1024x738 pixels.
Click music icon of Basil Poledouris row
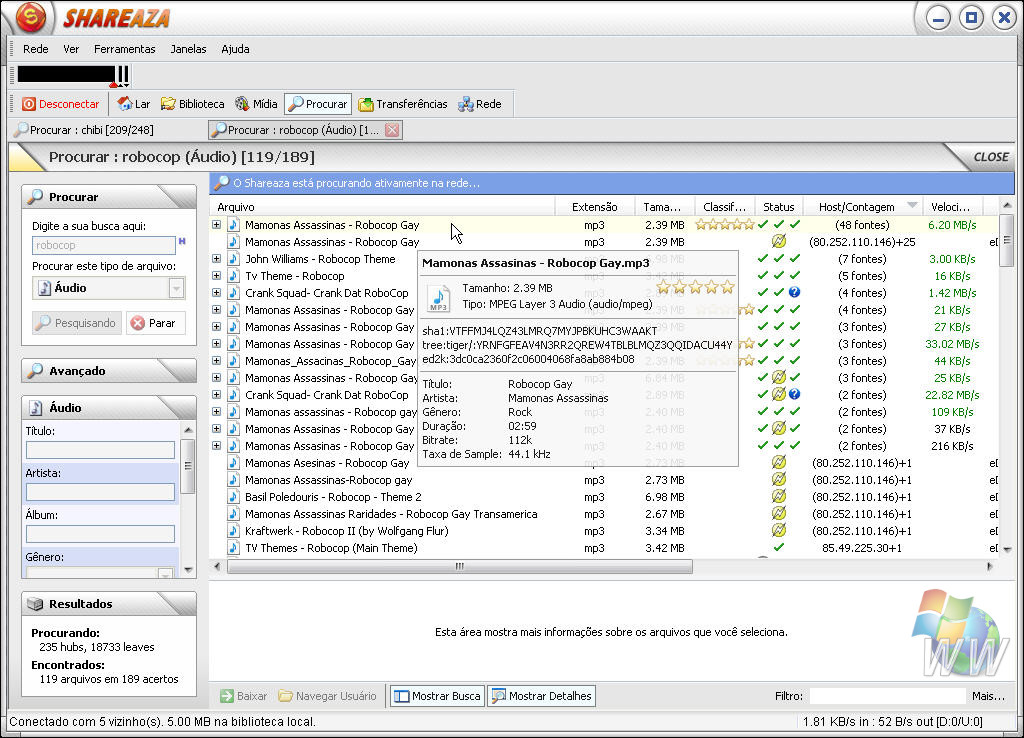233,497
